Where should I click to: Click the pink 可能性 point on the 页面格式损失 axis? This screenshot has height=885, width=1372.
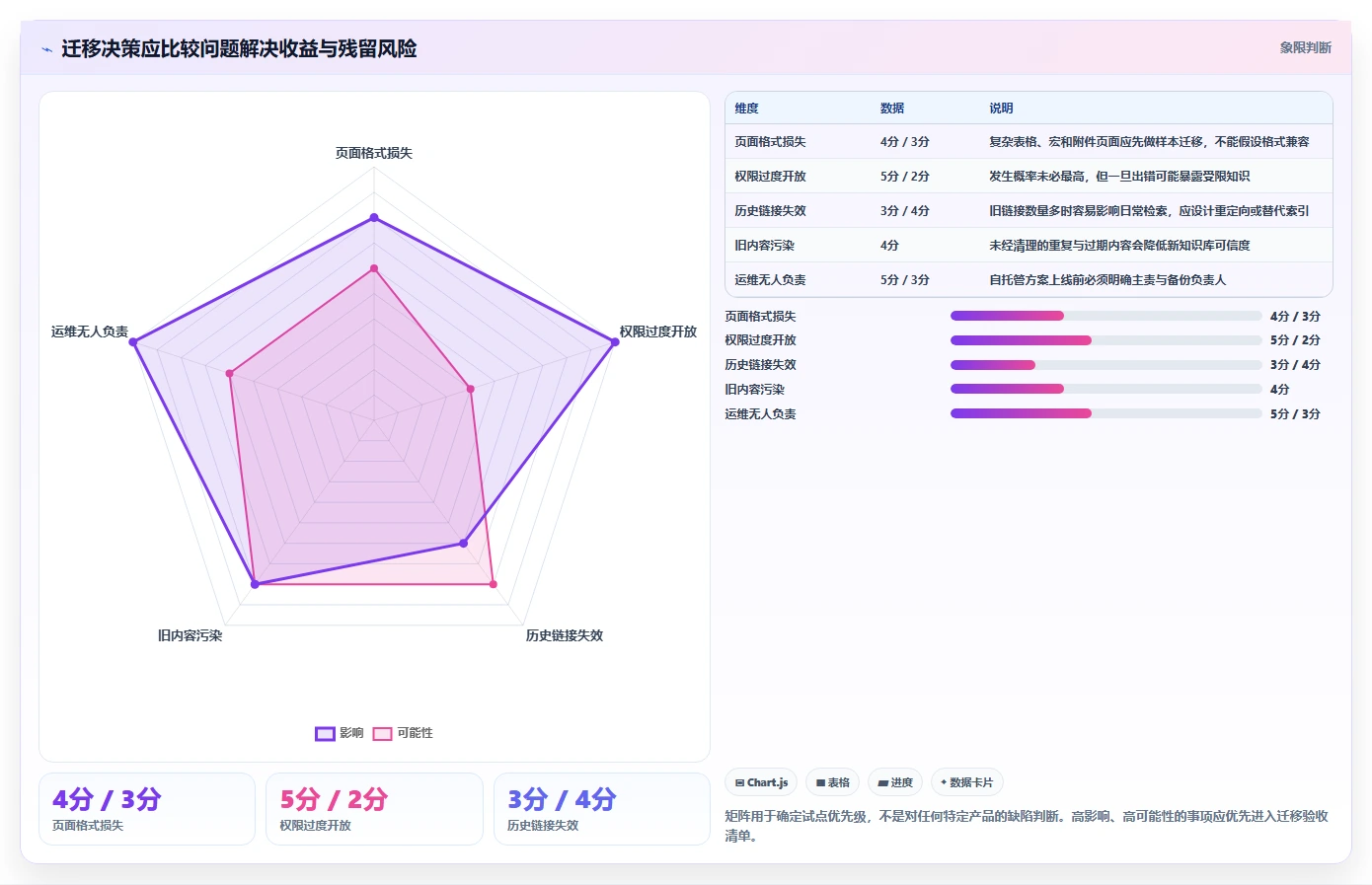(374, 268)
